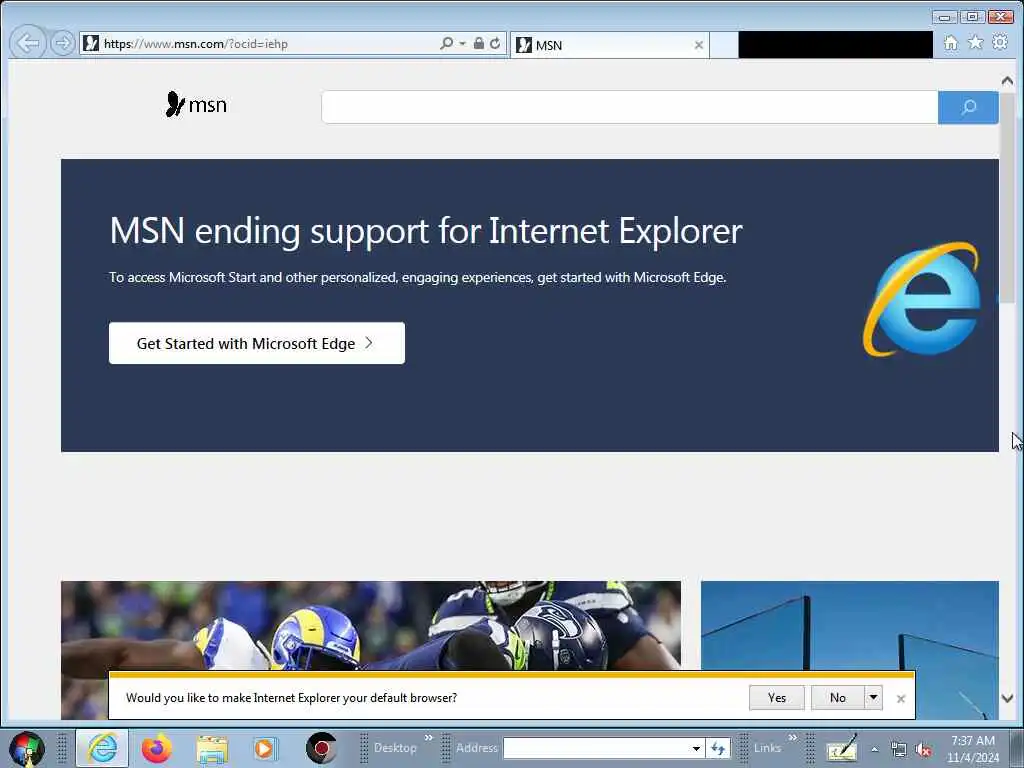Screen dimensions: 1024x768
Task: Open the clock showing 7:37 AM
Action: click(972, 749)
